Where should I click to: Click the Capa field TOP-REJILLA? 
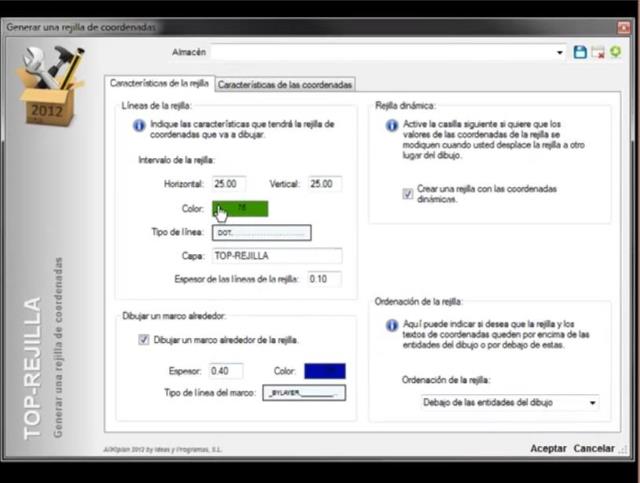click(x=277, y=256)
